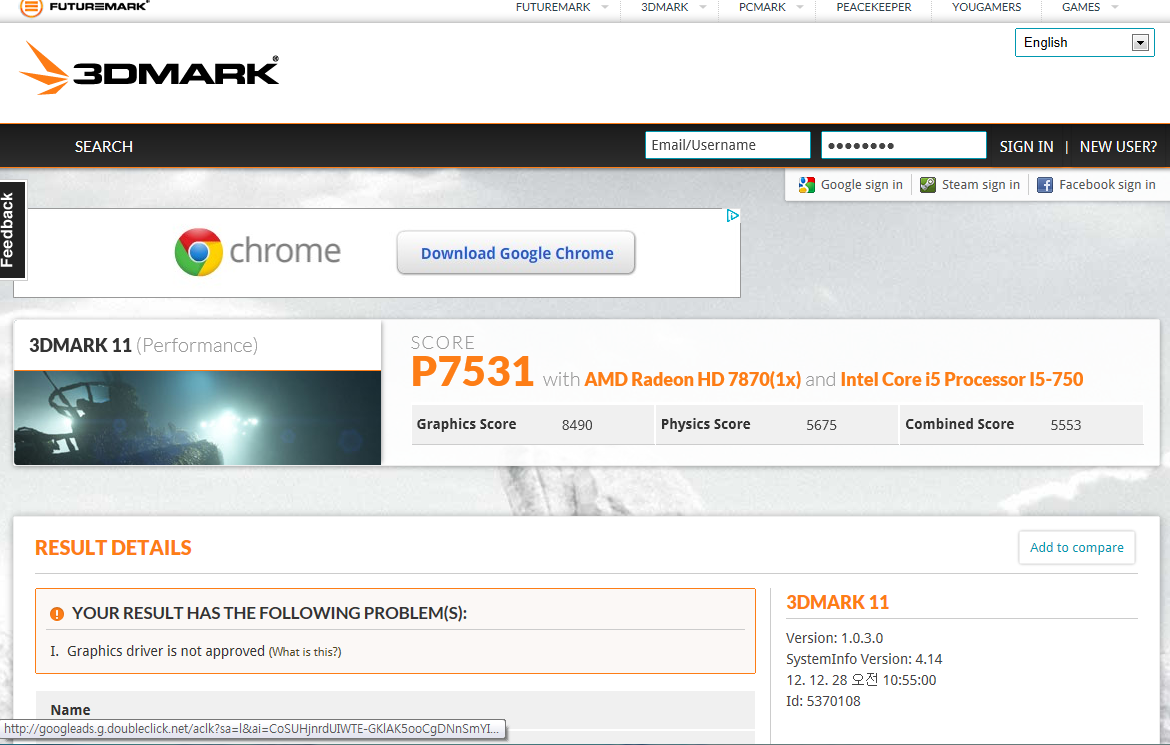
Task: Open the English language dropdown
Action: pos(1084,43)
